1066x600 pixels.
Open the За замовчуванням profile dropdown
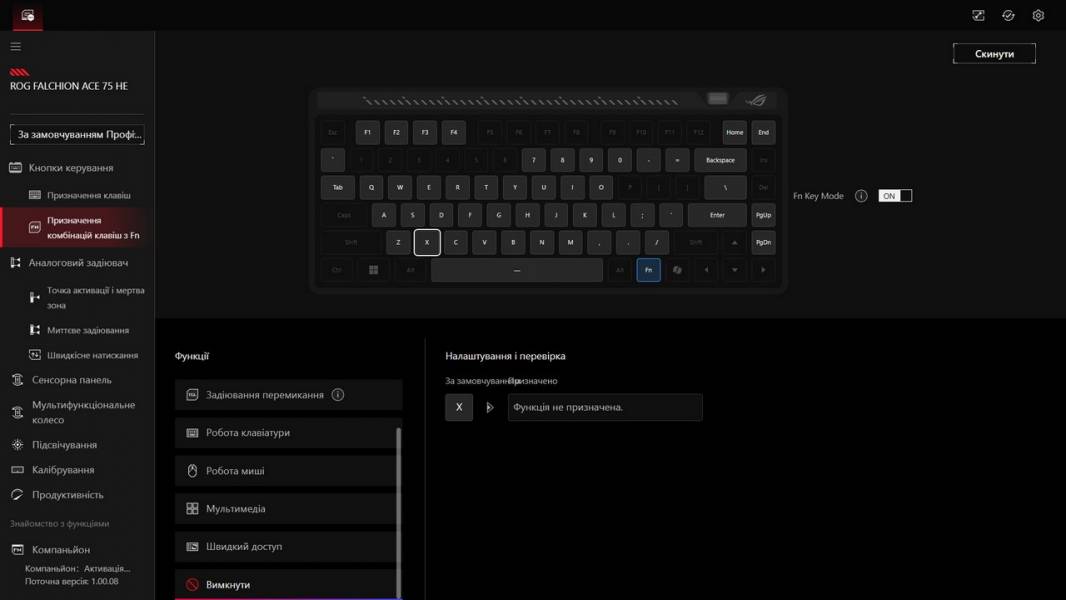tap(77, 134)
